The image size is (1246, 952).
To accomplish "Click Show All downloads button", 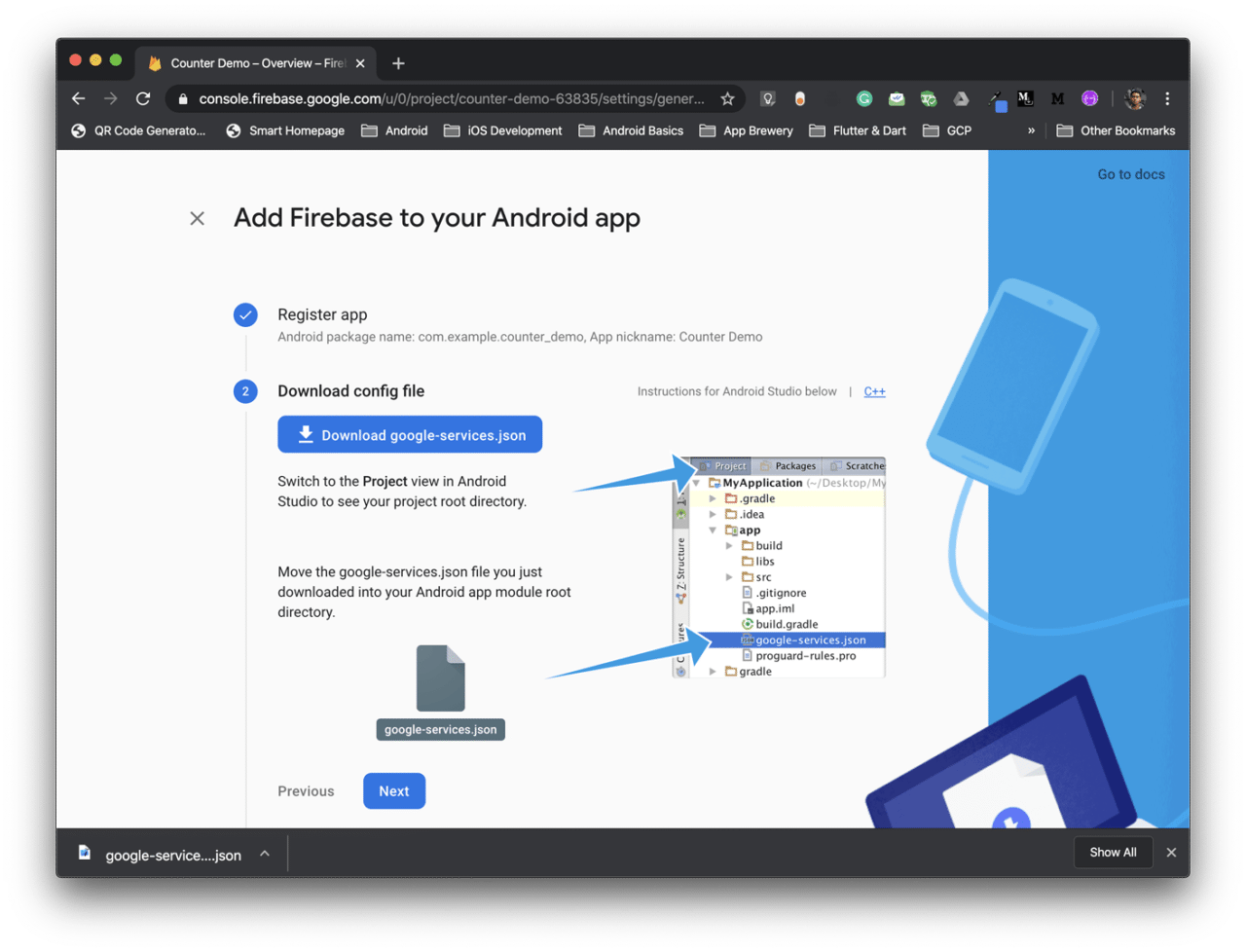I will pyautogui.click(x=1113, y=853).
